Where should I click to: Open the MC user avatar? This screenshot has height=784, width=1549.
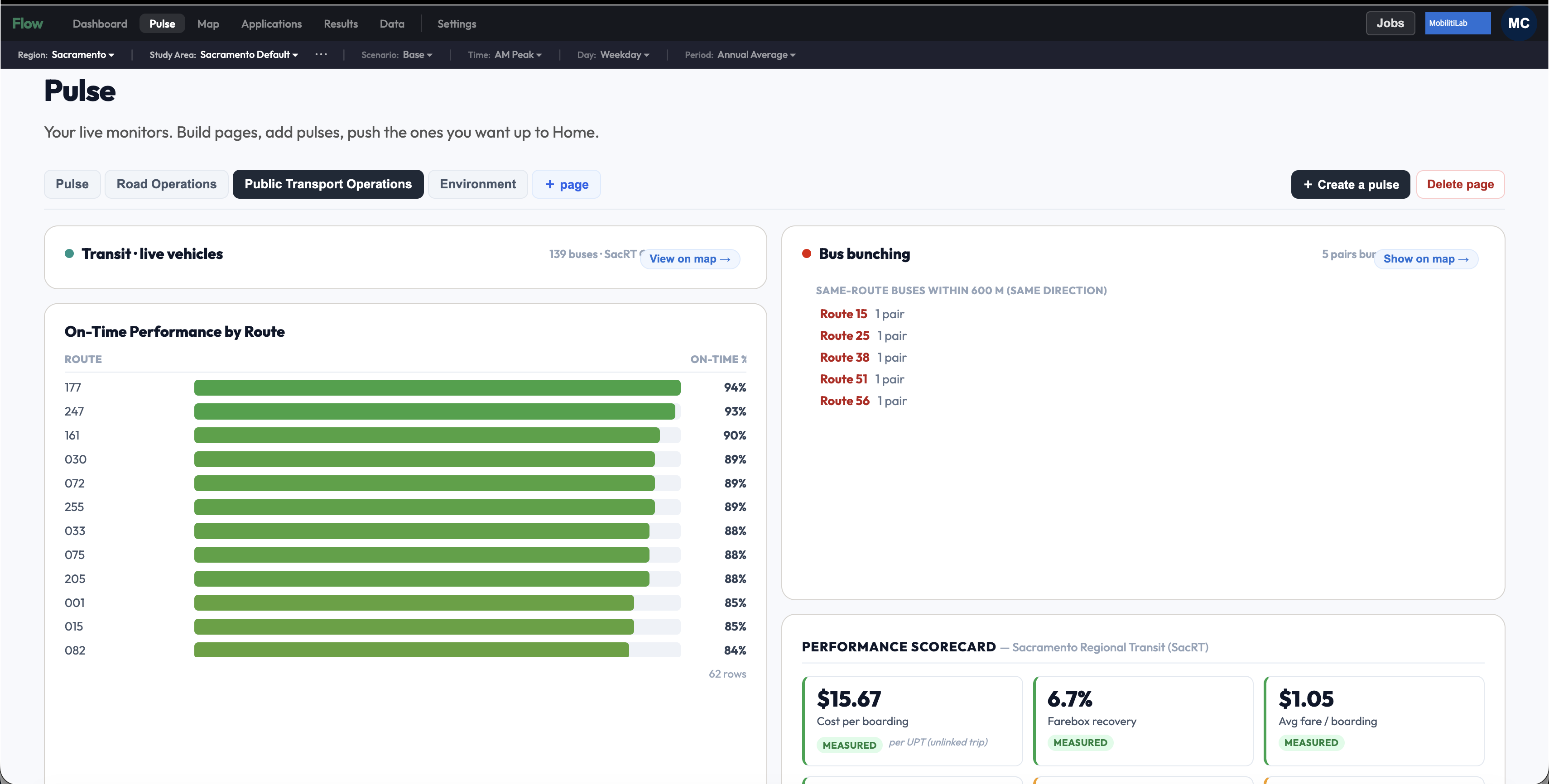tap(1518, 24)
